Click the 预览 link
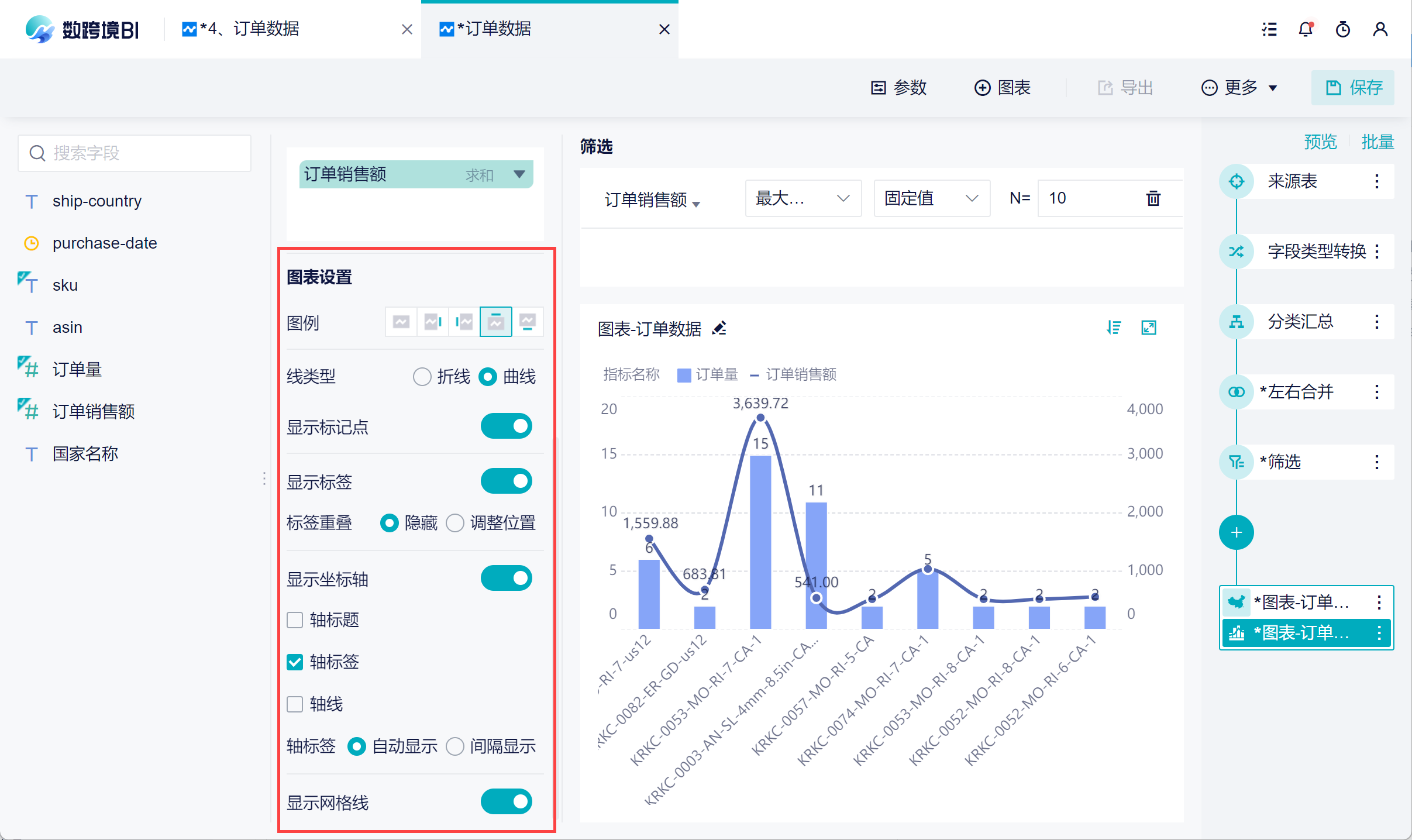The image size is (1412, 840). click(1320, 142)
